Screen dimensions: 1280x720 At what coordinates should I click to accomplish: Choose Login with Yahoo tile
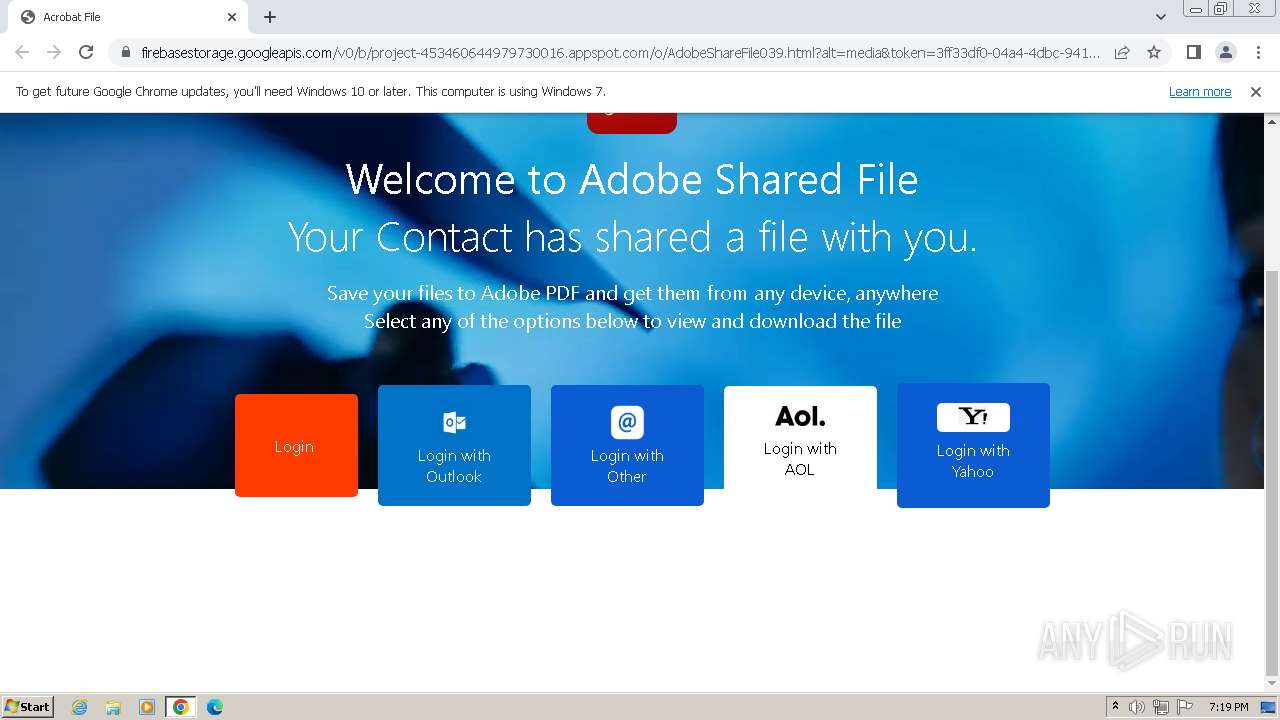click(x=973, y=445)
